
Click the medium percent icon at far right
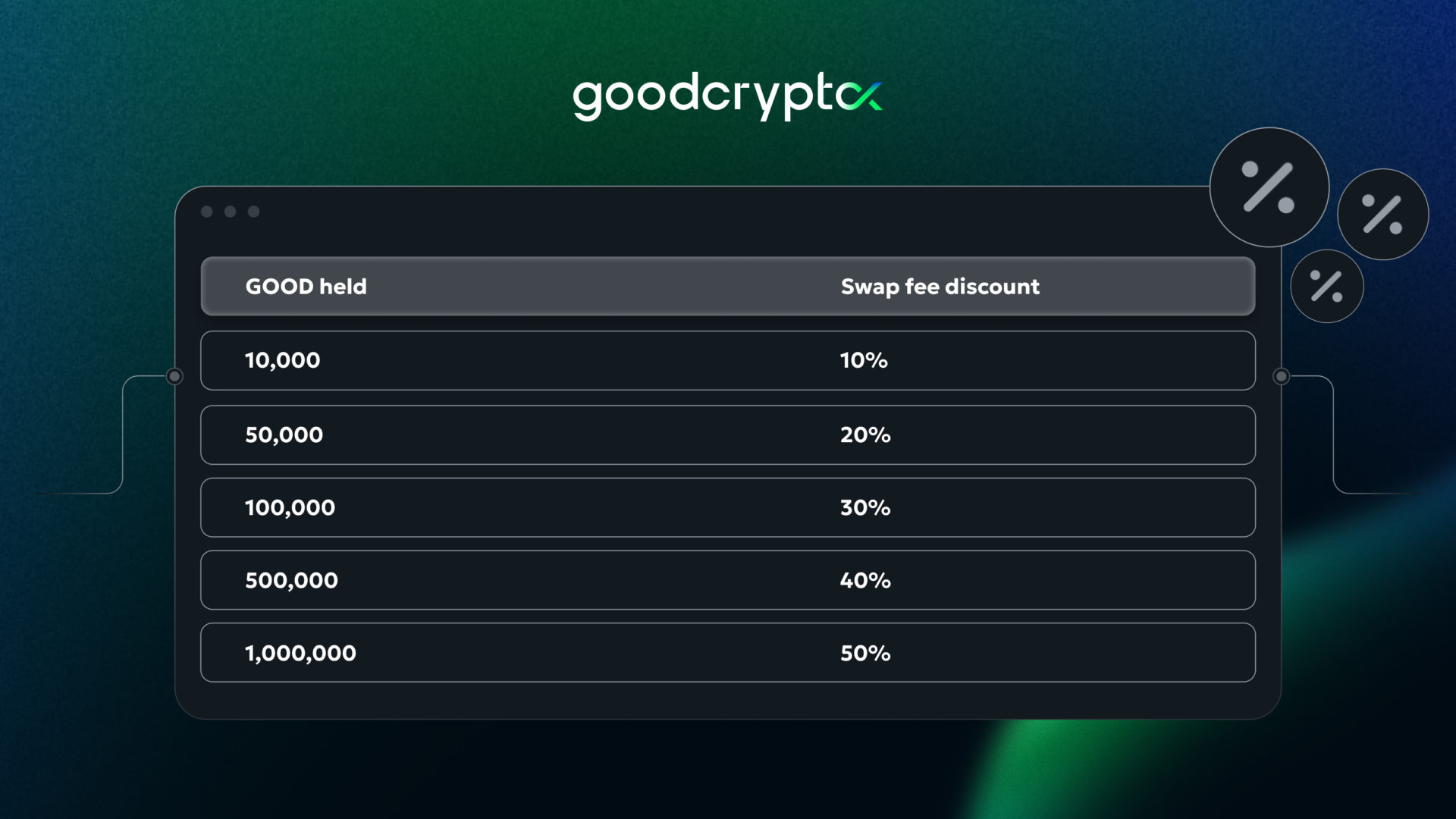(1382, 215)
